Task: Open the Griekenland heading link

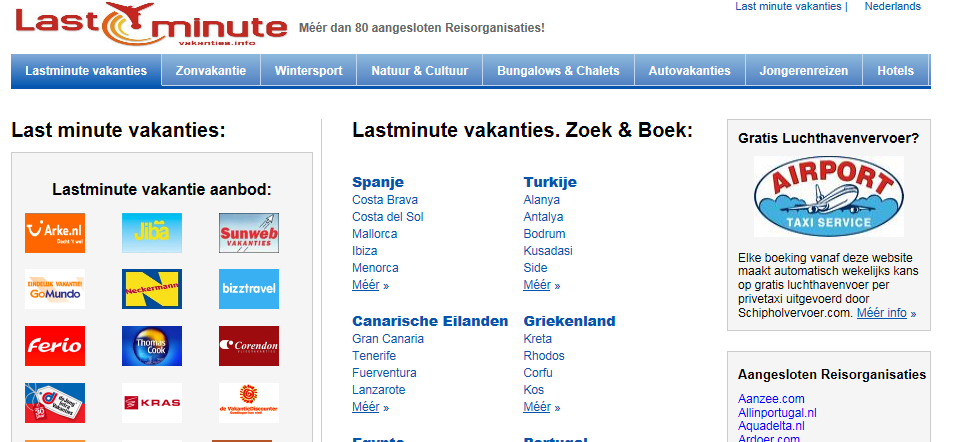Action: click(x=569, y=321)
